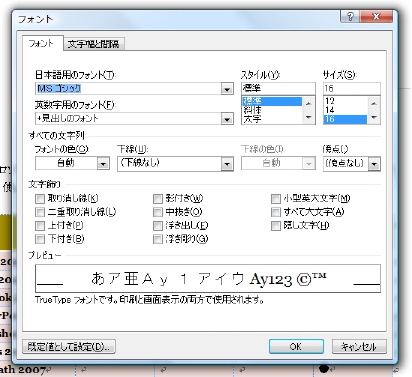This screenshot has width=412, height=377.
Task: Enable 影付き checkbox
Action: coord(158,199)
